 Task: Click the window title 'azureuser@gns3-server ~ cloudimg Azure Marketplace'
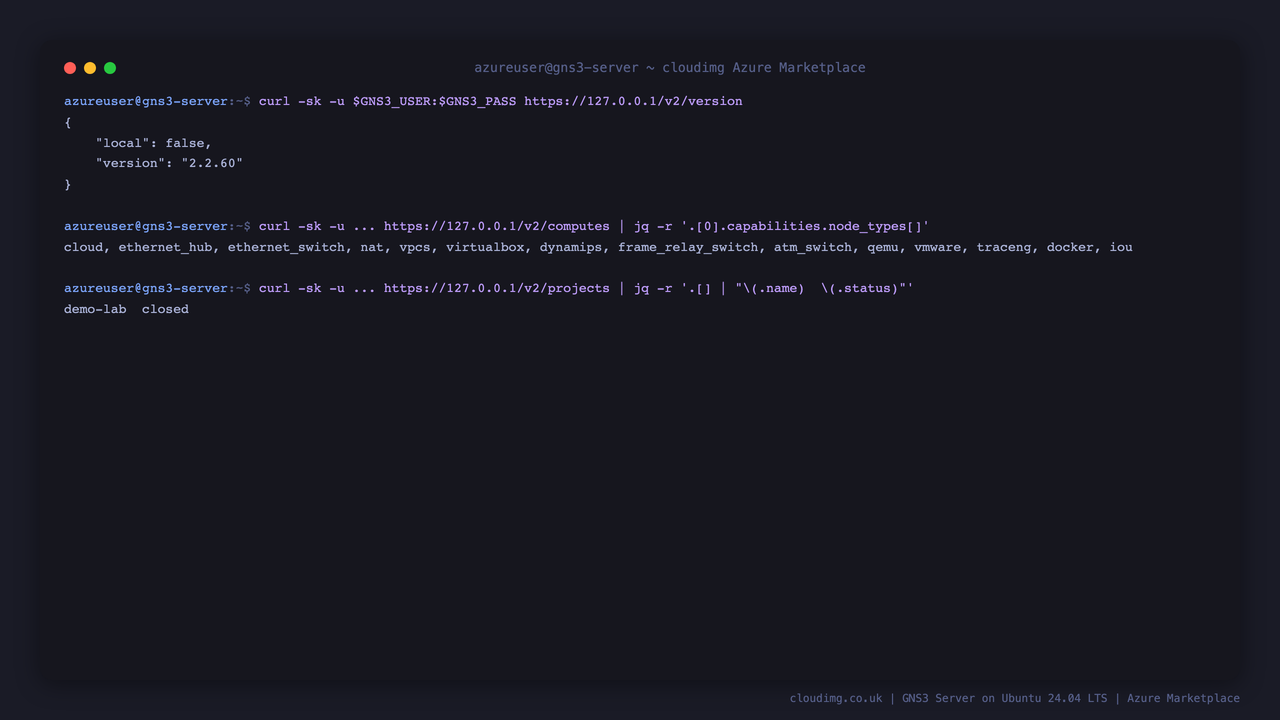(670, 68)
